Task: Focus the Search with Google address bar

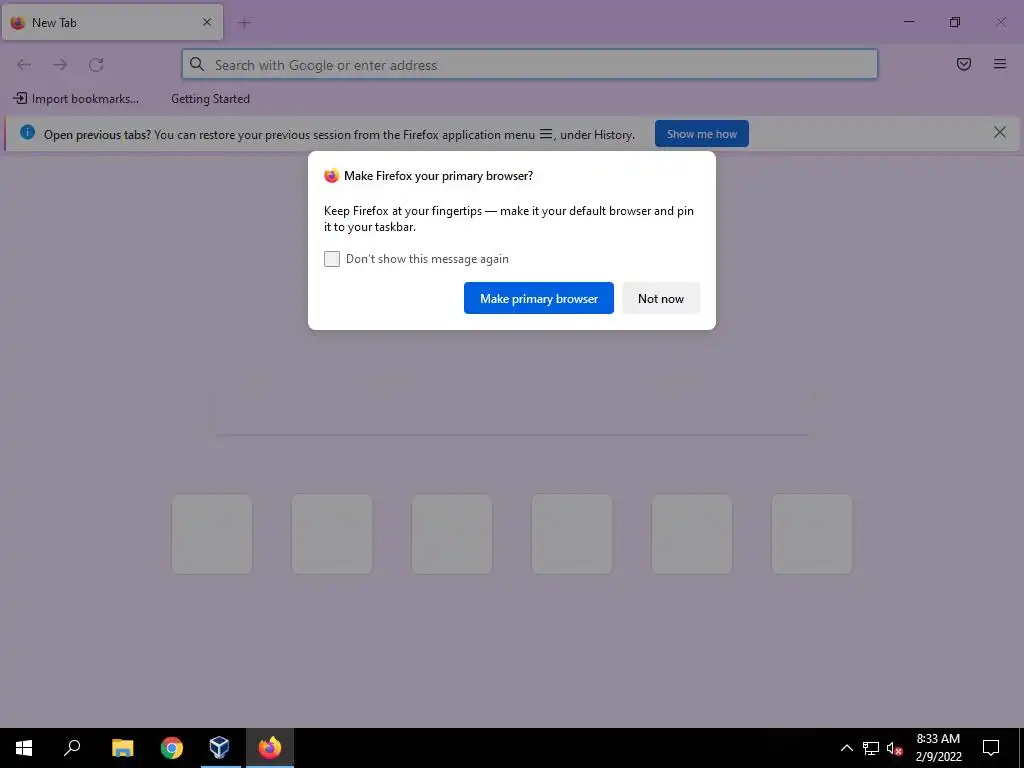Action: [x=530, y=65]
